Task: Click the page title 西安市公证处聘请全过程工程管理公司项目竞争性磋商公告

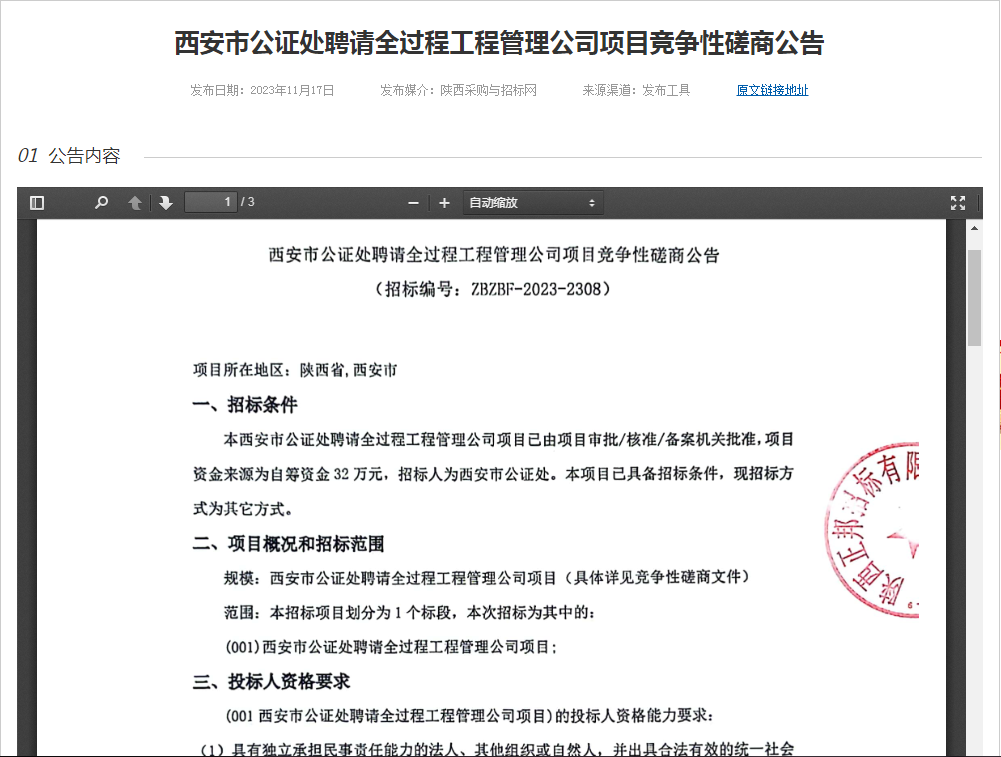Action: click(499, 43)
